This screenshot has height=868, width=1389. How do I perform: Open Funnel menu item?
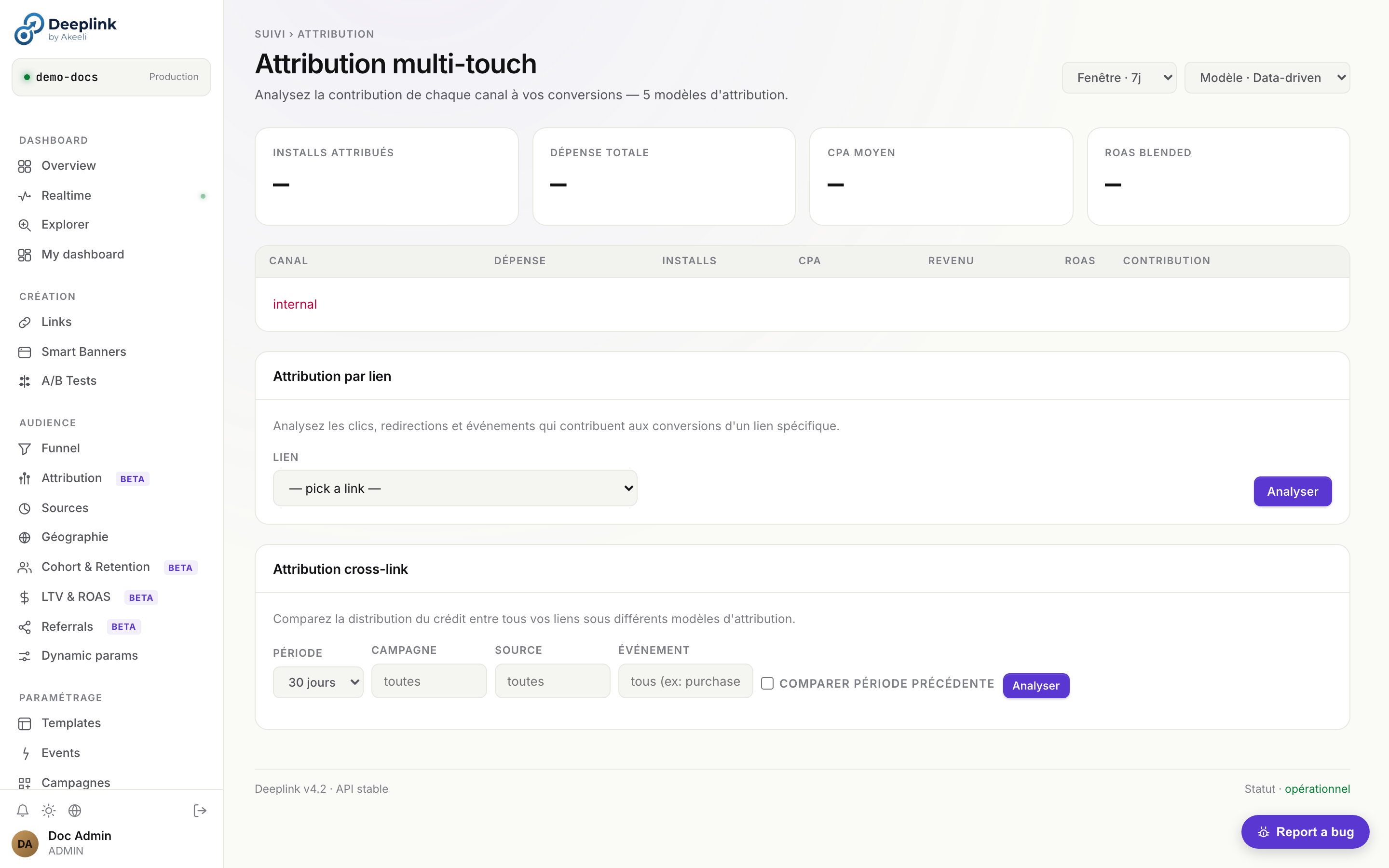click(111, 448)
